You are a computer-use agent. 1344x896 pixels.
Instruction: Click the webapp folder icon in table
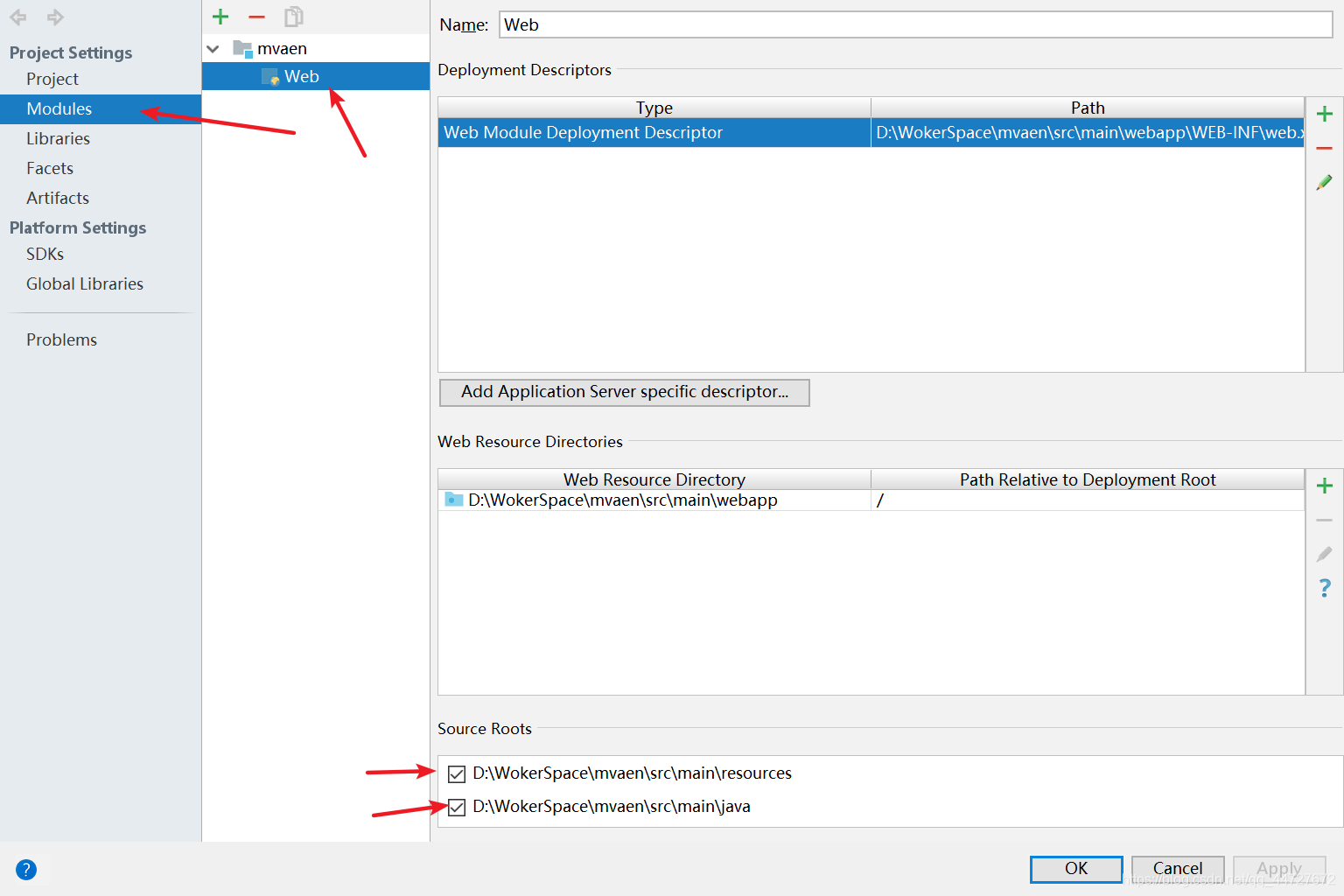coord(454,500)
